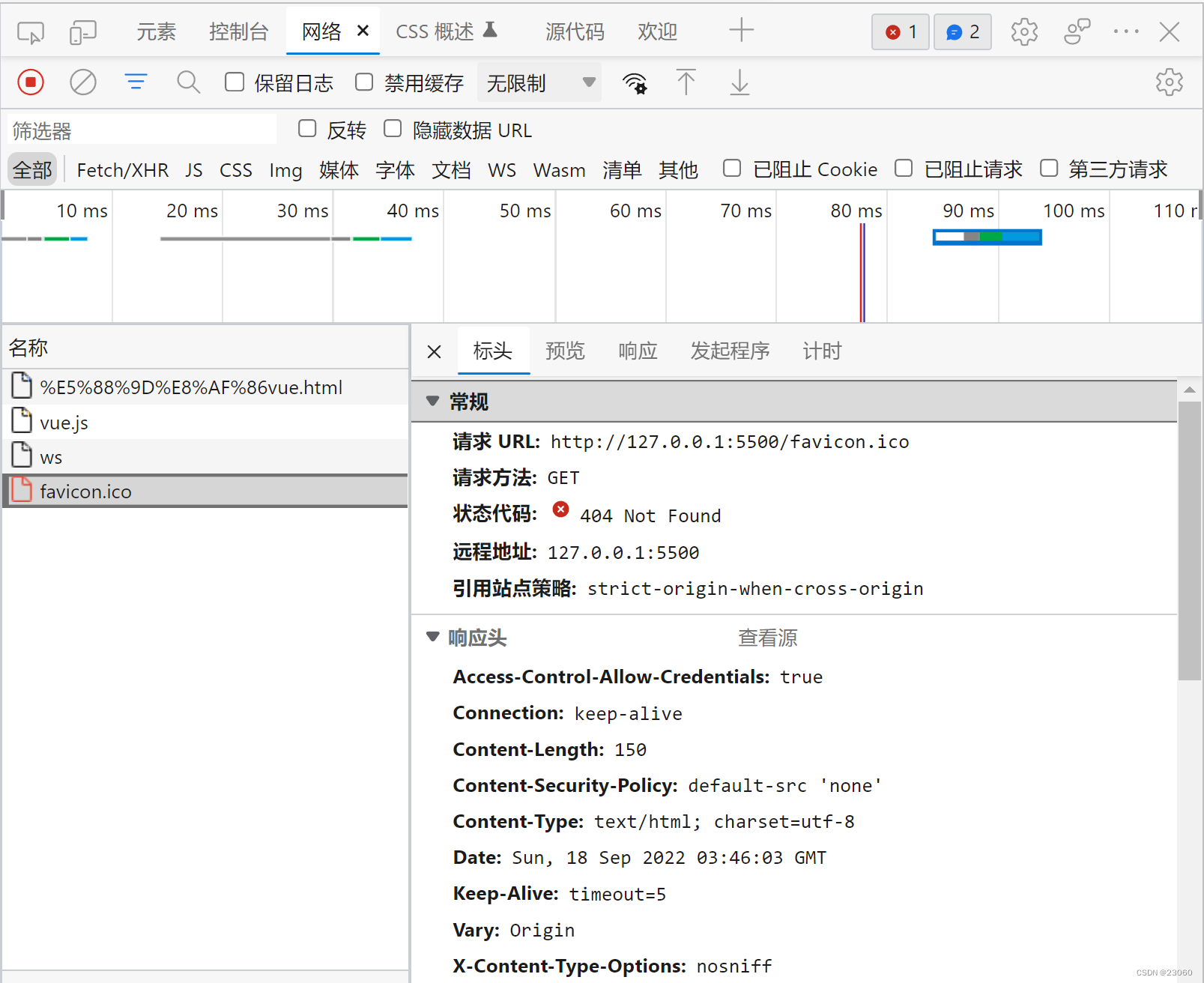Show the 2 issues badge
This screenshot has width=1204, height=983.
tap(962, 32)
